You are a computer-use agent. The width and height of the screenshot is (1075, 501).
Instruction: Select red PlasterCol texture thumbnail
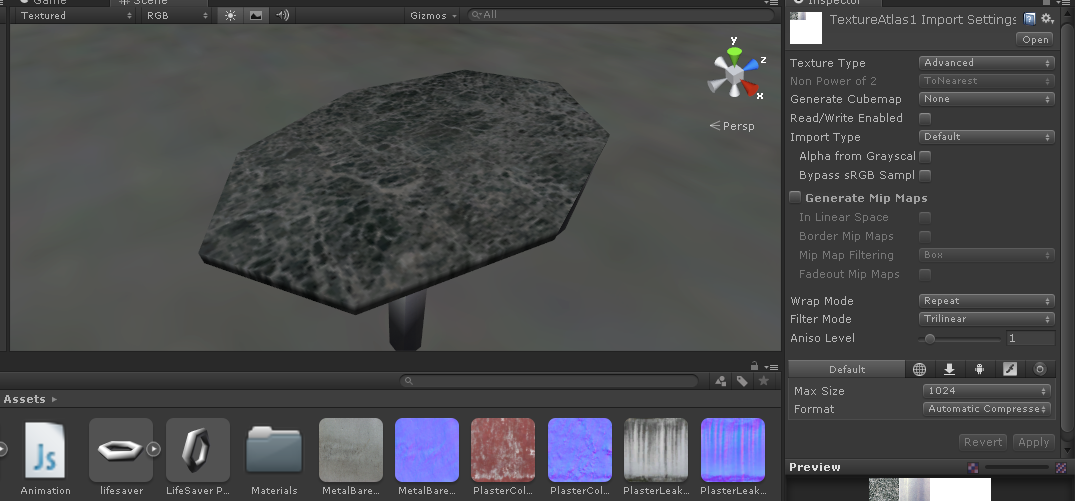[503, 450]
